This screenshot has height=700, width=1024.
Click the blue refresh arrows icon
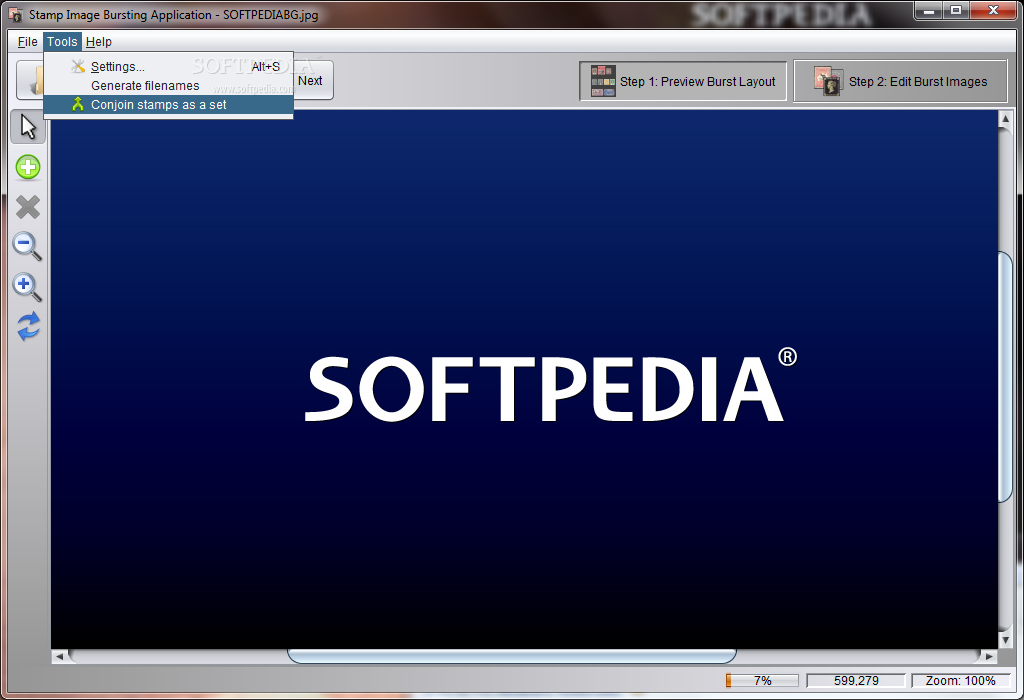[28, 326]
